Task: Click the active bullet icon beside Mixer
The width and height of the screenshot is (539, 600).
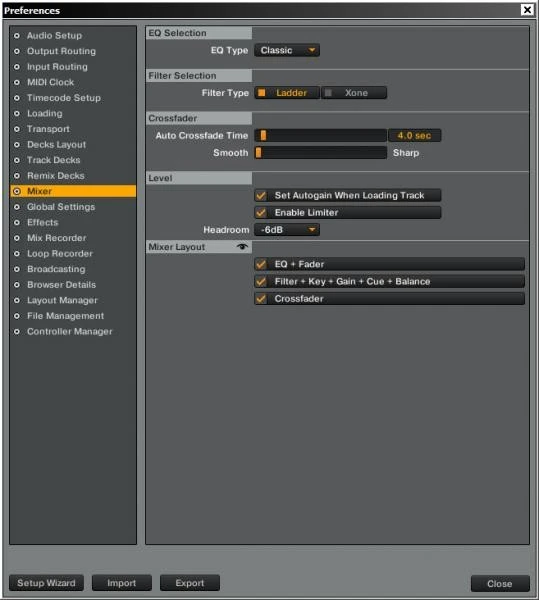Action: click(17, 191)
